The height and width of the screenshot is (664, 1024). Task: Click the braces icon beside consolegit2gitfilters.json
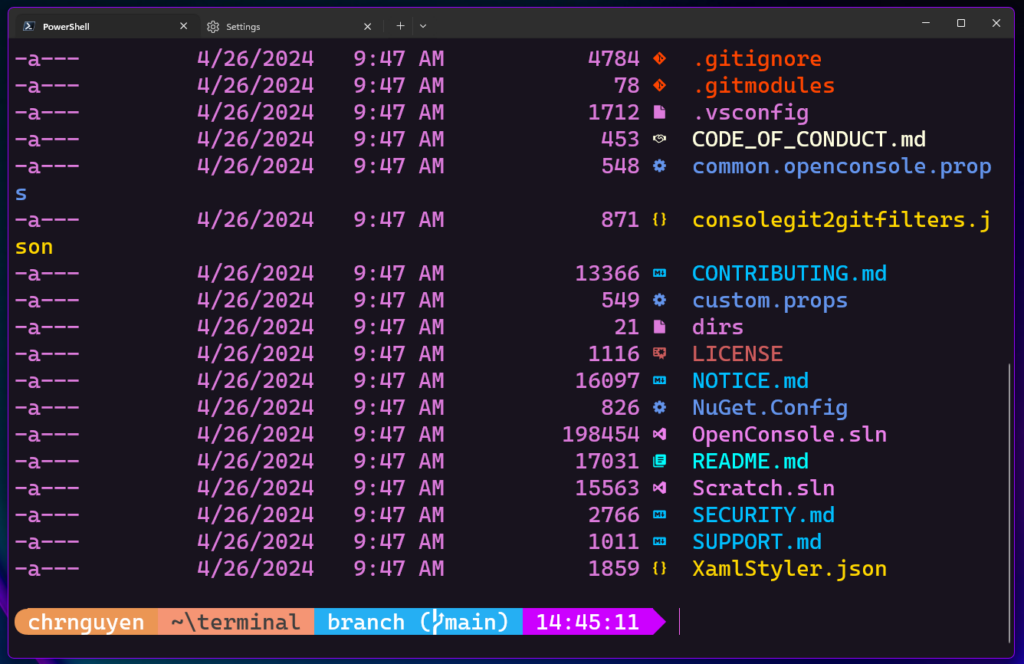coord(660,219)
